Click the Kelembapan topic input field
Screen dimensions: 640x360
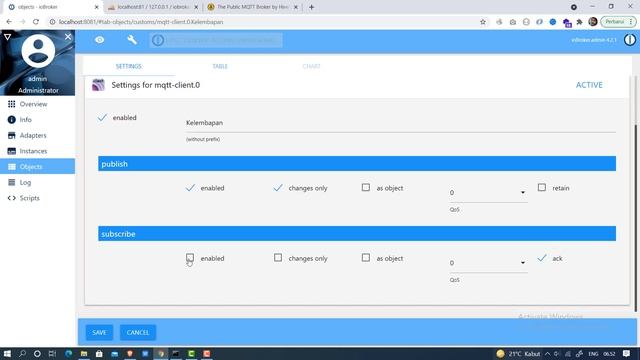(x=400, y=123)
